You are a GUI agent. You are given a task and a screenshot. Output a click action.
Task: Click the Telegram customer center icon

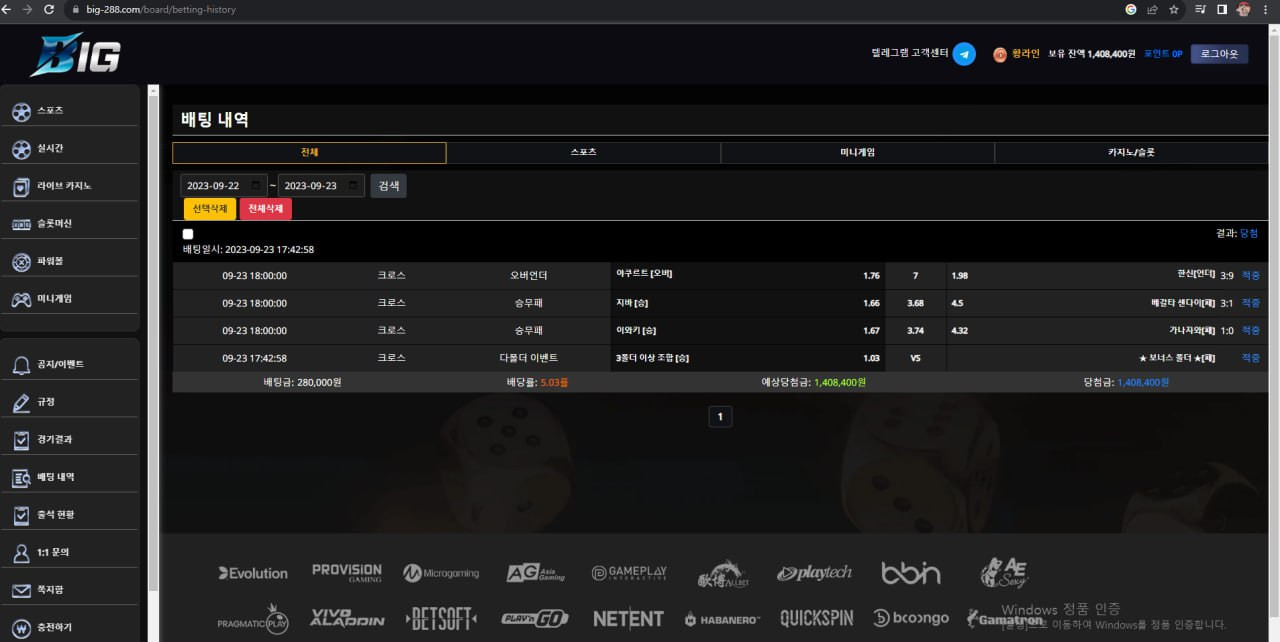click(964, 54)
